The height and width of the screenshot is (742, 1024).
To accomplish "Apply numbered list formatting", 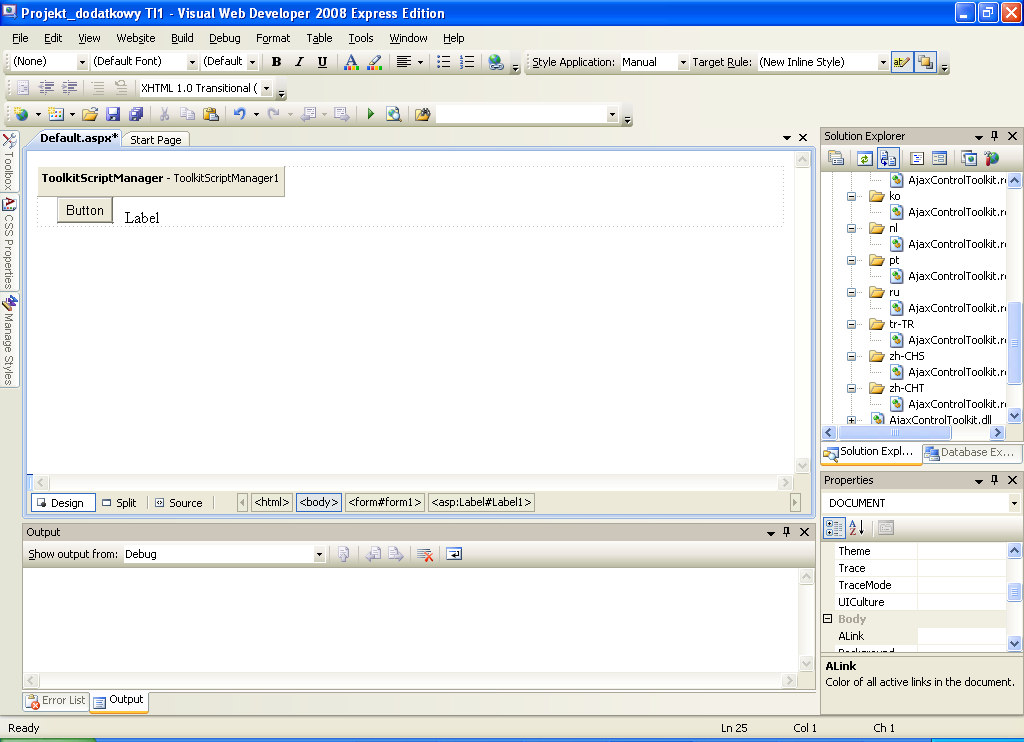I will 467,62.
